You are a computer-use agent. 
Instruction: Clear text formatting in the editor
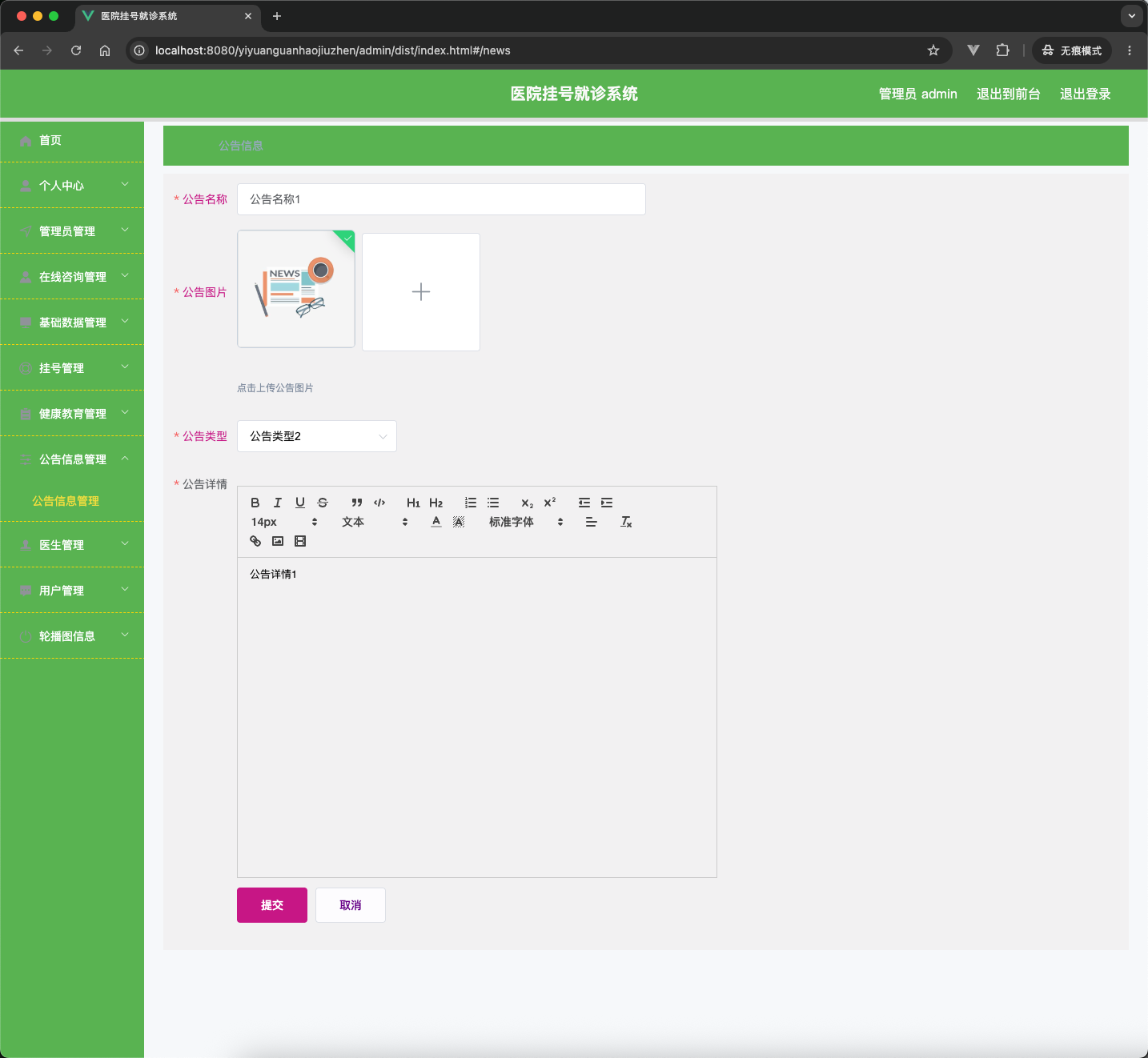(x=626, y=522)
